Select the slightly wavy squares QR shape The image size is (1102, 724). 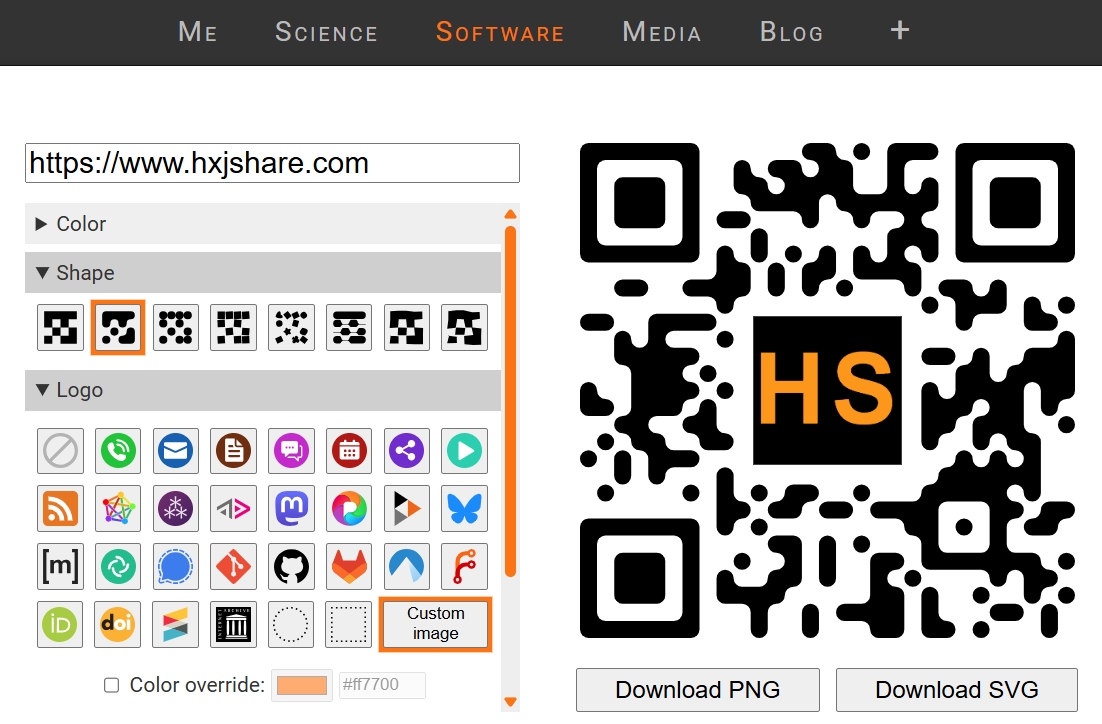click(x=407, y=328)
